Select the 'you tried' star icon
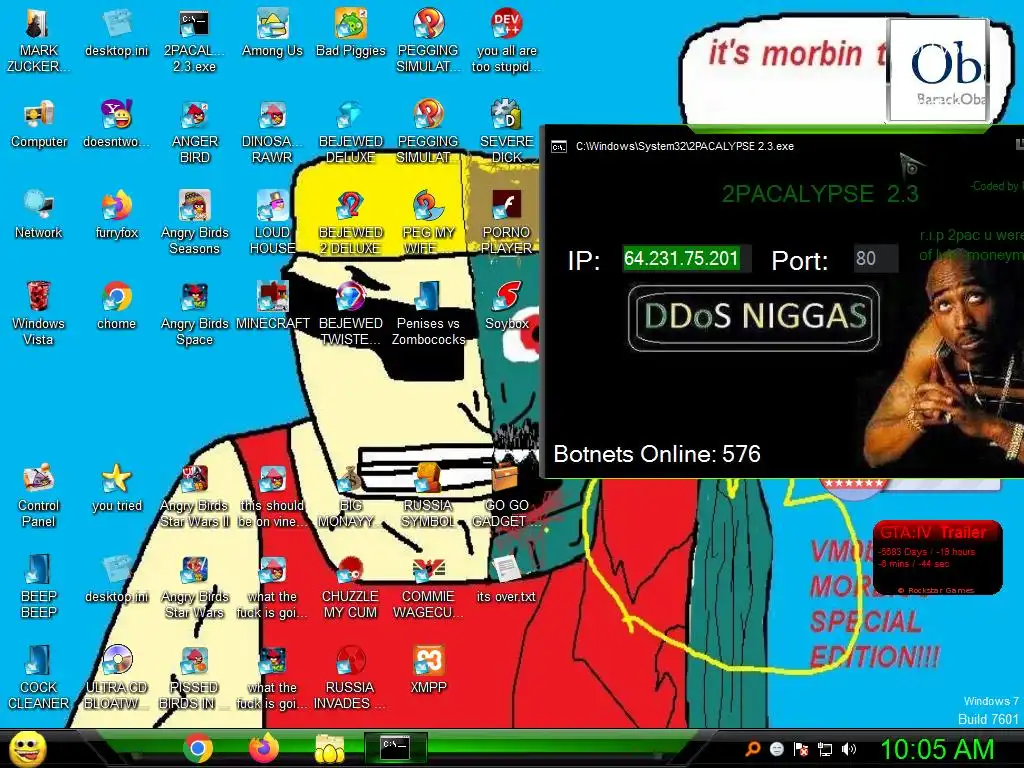 [x=116, y=487]
